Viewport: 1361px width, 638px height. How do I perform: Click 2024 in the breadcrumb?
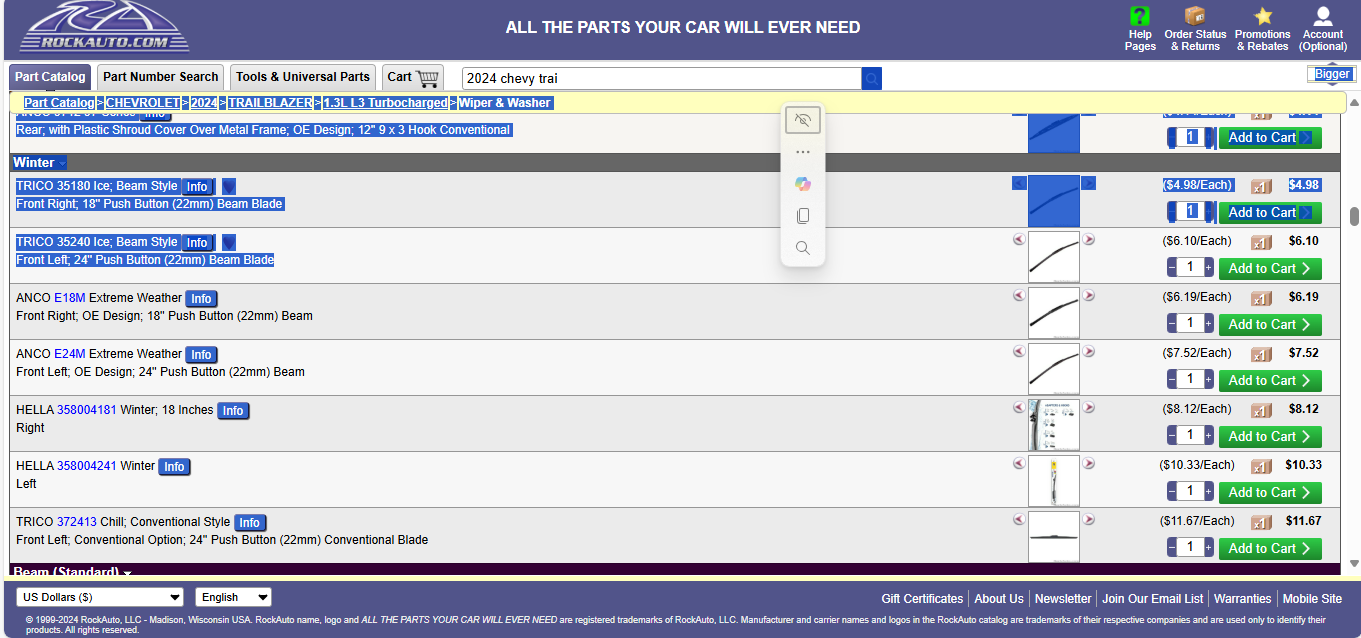[x=204, y=103]
